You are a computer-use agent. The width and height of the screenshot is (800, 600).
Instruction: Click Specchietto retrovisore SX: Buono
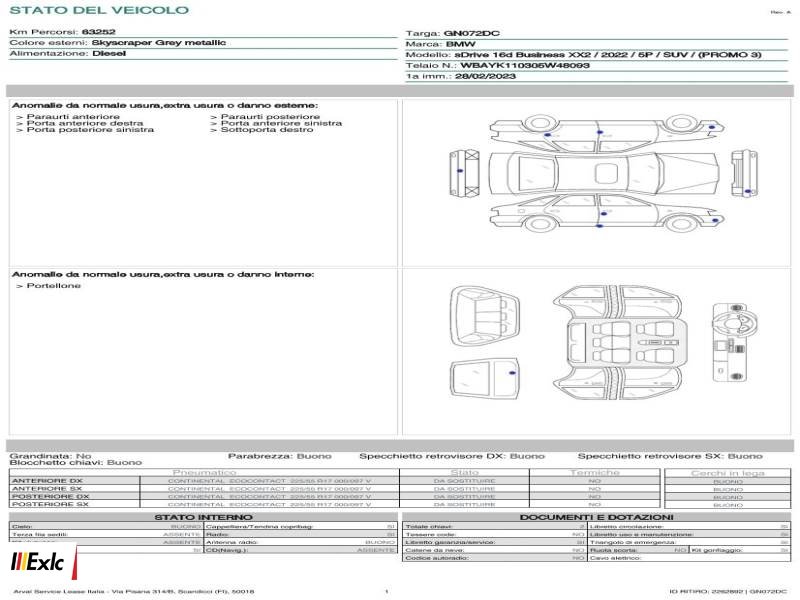pyautogui.click(x=670, y=456)
